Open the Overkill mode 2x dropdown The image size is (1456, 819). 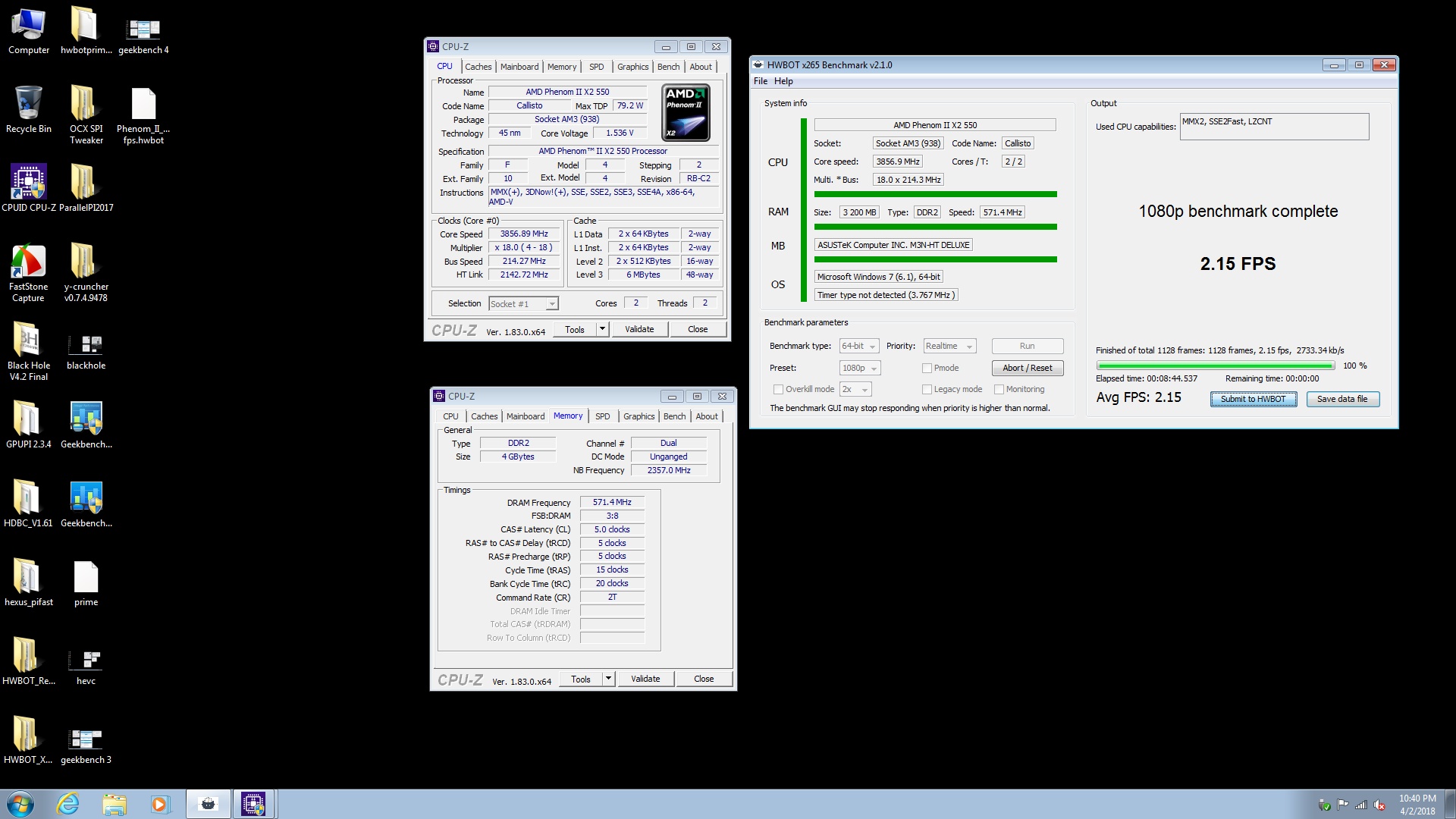click(x=855, y=390)
